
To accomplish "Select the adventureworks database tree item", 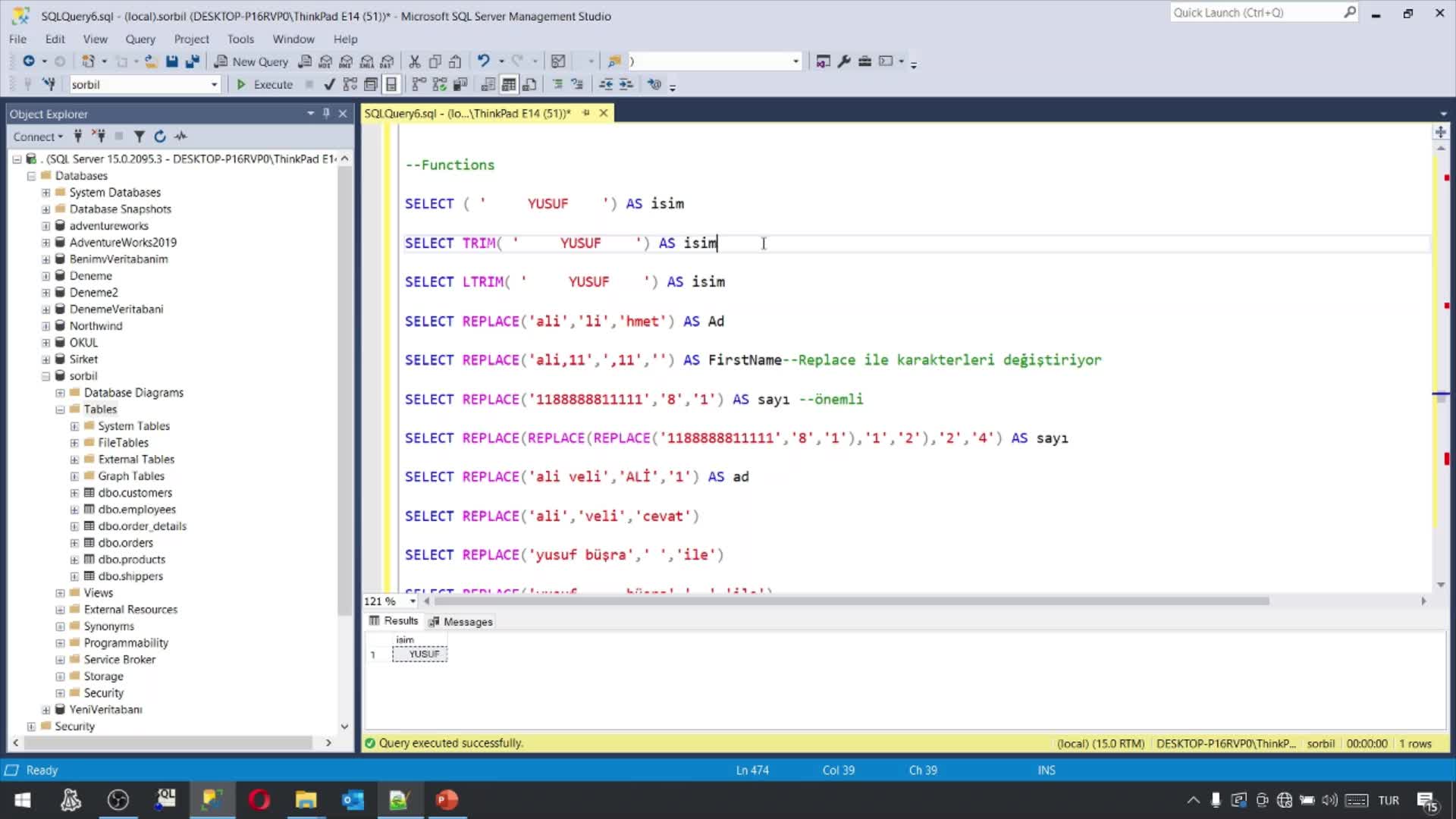I will [109, 225].
